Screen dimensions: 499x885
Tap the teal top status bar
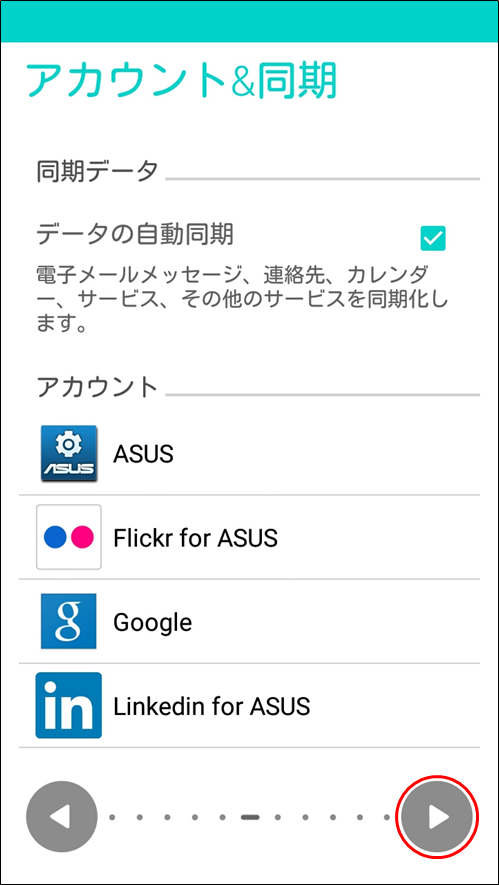pos(250,21)
